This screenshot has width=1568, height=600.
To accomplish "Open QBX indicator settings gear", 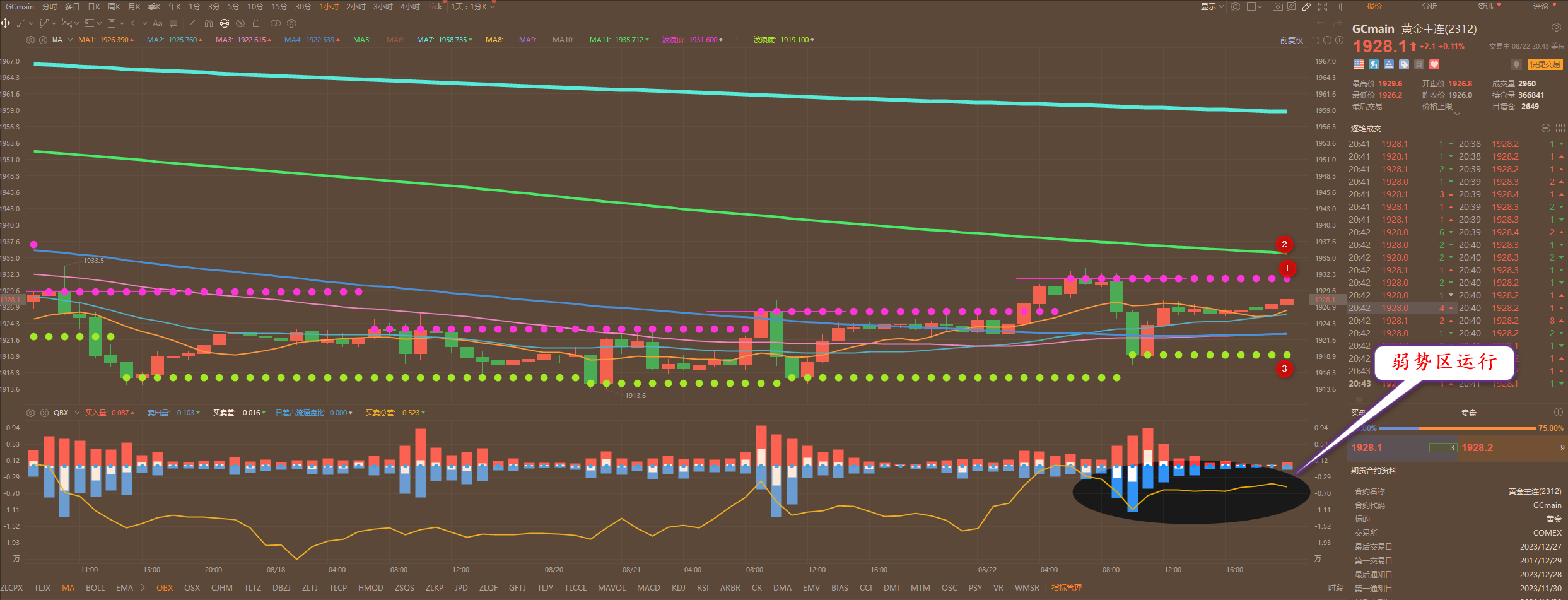I will [30, 413].
